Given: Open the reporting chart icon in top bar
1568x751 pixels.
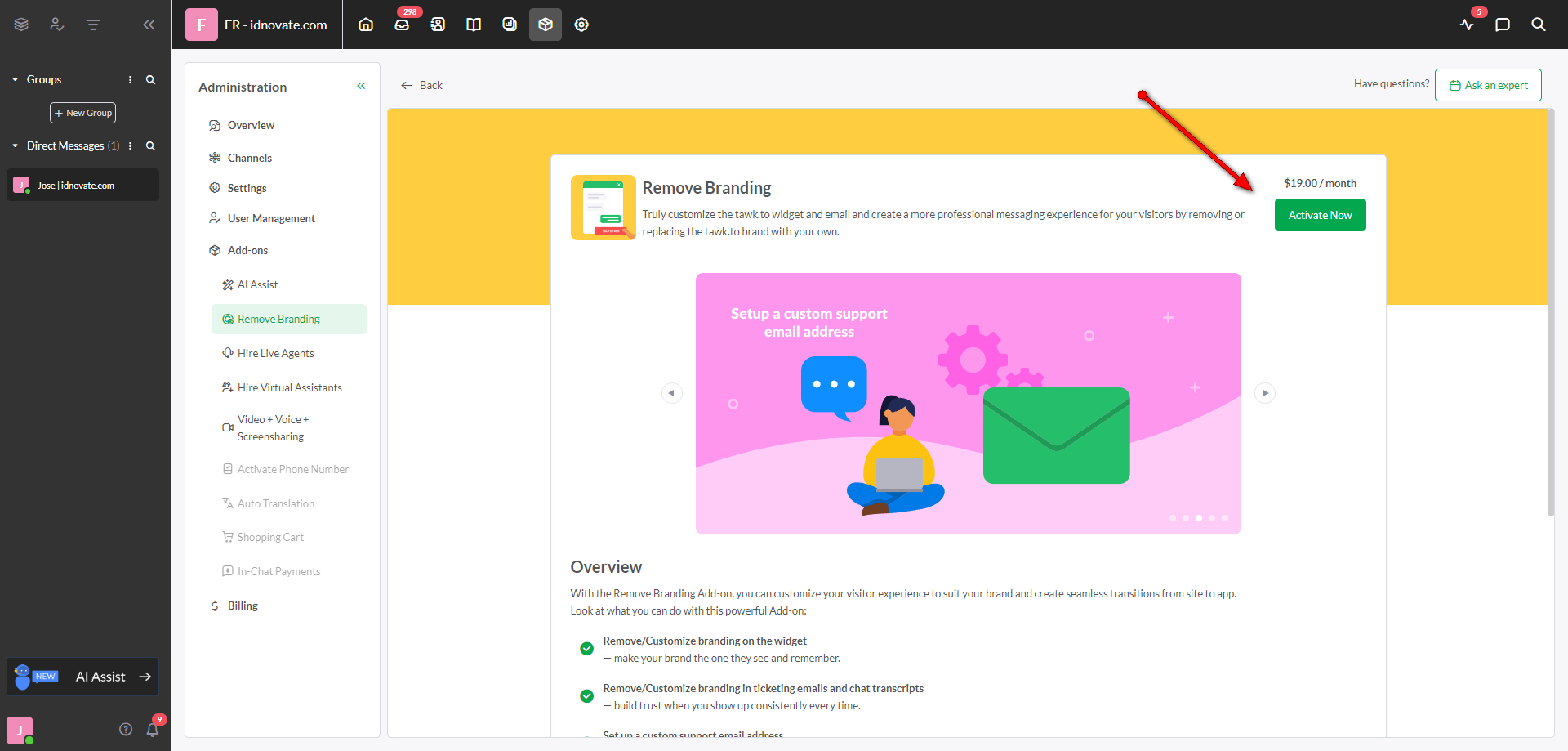Looking at the screenshot, I should tap(510, 25).
